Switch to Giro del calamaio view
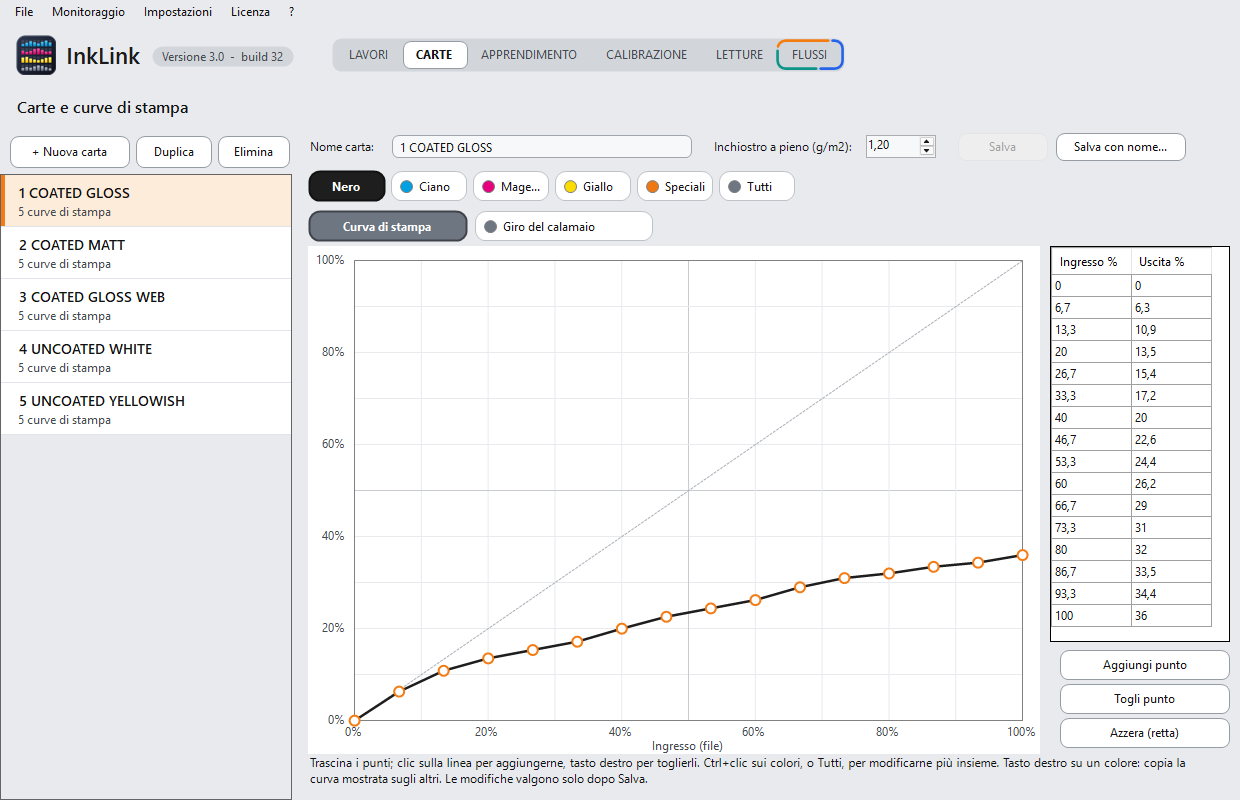Image resolution: width=1240 pixels, height=800 pixels. tap(564, 227)
